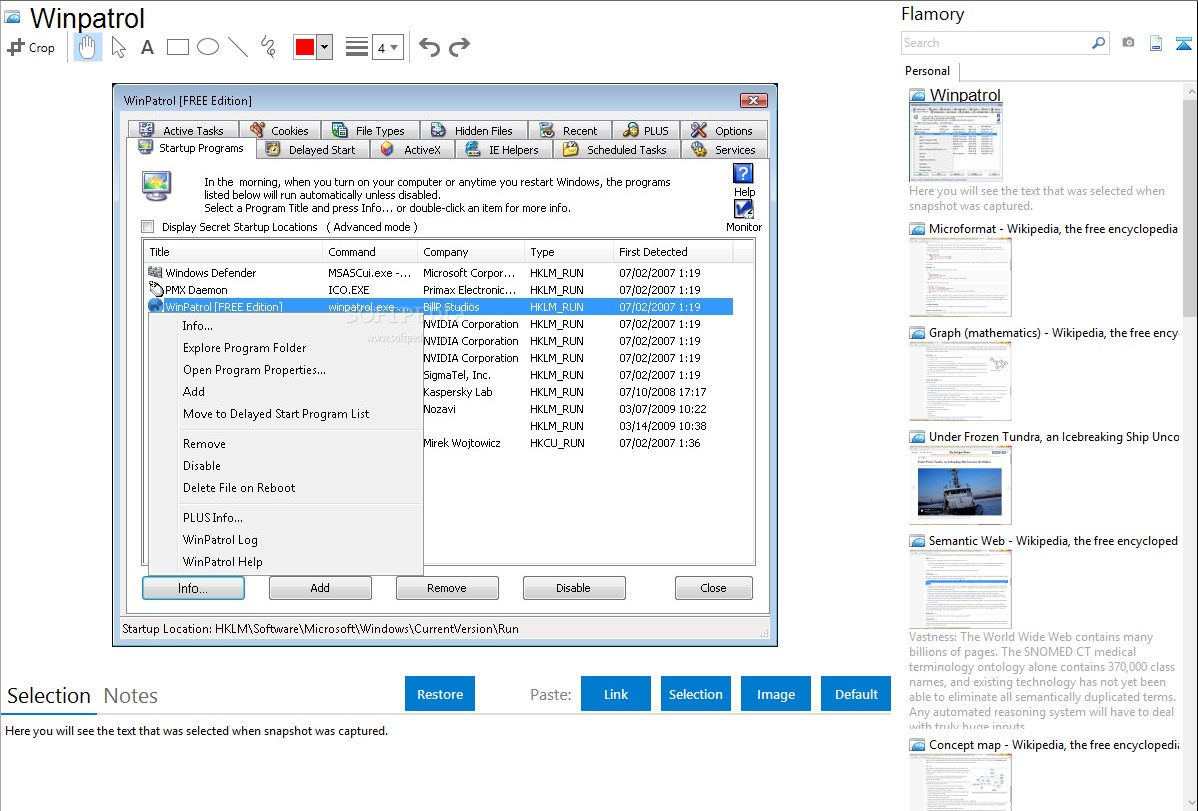The width and height of the screenshot is (1198, 811).
Task: Choose the text annotation tool
Action: click(x=147, y=47)
